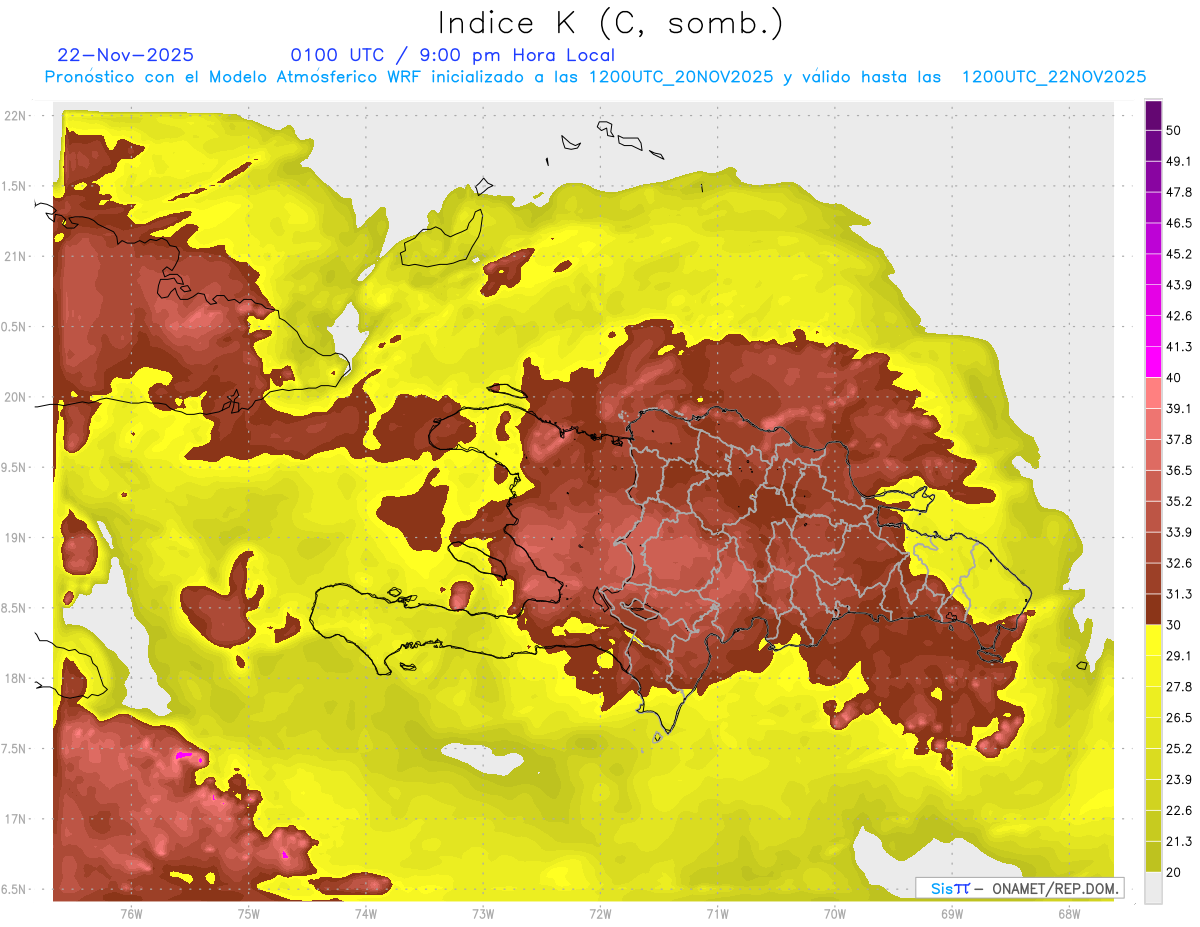1200x927 pixels.
Task: Choose the salmon swatch between 39.1 and 40
Action: 1153,393
